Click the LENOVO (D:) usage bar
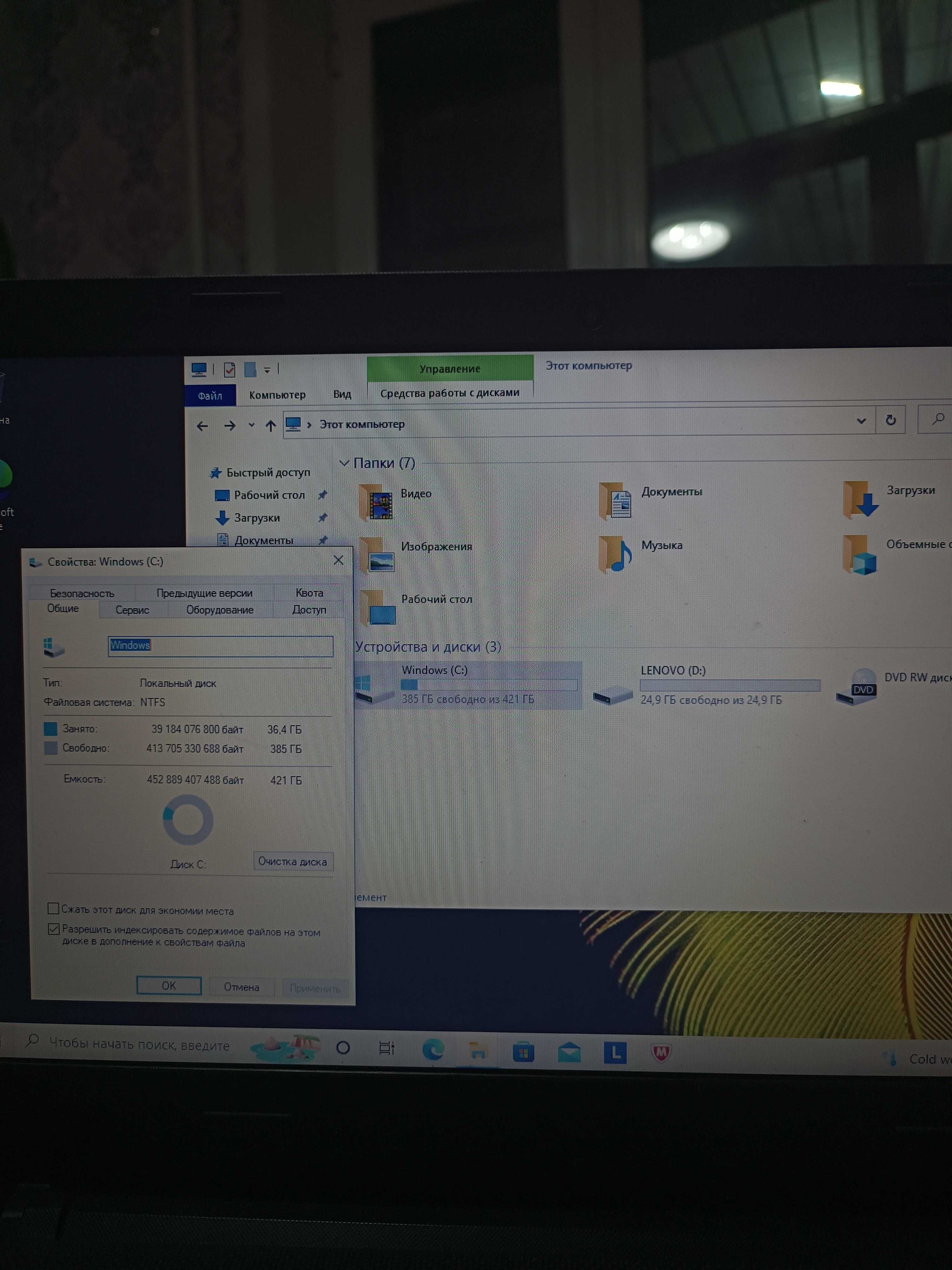This screenshot has width=952, height=1270. point(730,685)
